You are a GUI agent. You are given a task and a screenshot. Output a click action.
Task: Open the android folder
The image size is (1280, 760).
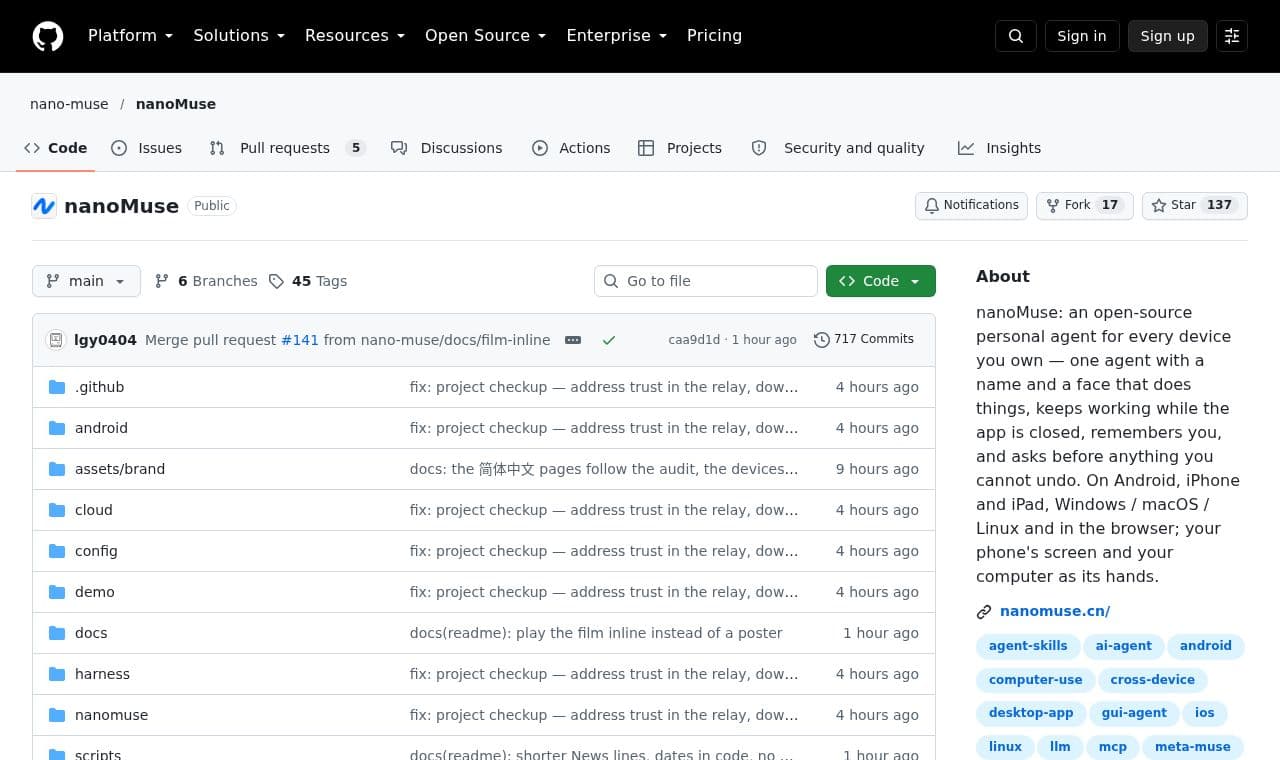point(101,428)
